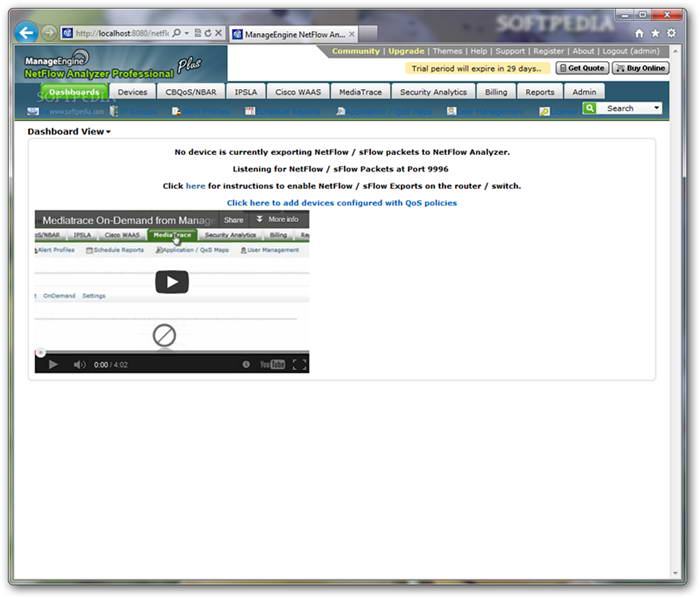The image size is (700, 598).
Task: Click the green search magnifier icon
Action: point(590,108)
